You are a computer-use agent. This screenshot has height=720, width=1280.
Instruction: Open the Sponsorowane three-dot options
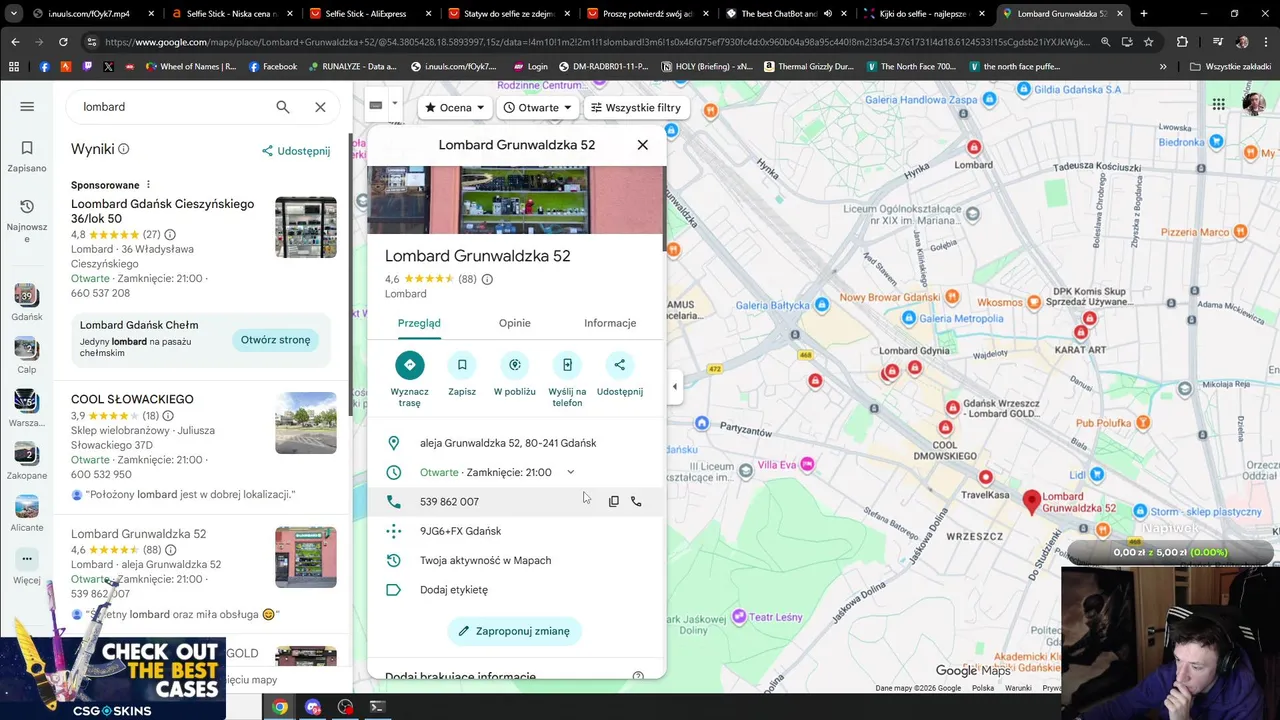point(148,185)
